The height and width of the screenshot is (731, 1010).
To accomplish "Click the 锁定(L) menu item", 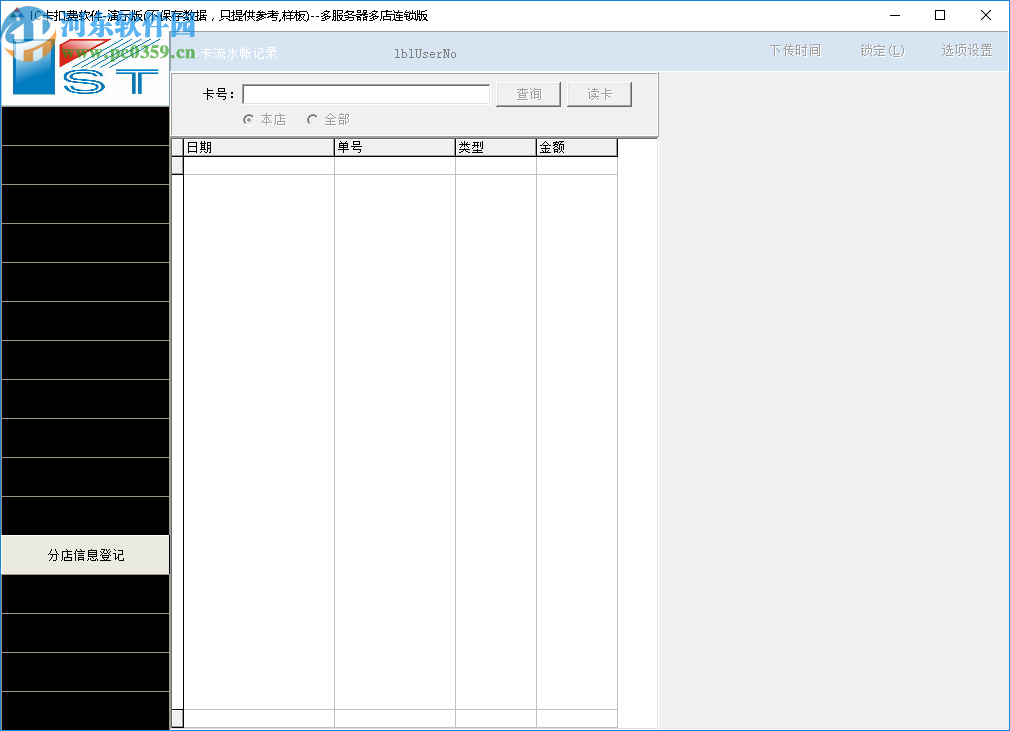I will [x=882, y=50].
